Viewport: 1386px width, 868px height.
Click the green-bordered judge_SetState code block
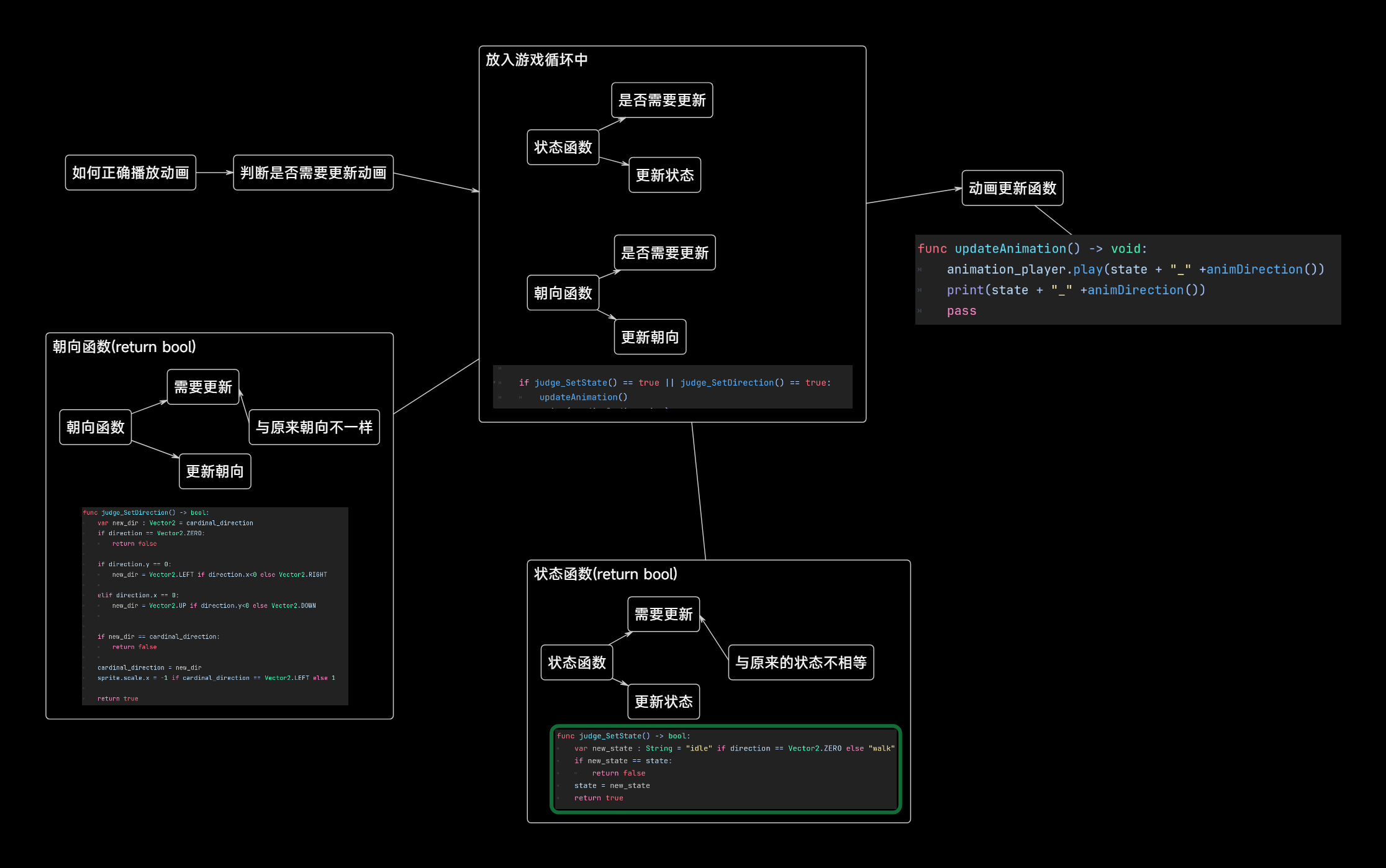point(725,769)
